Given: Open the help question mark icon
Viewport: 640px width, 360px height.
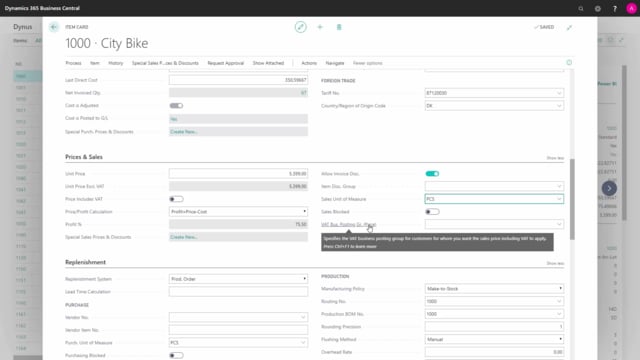Looking at the screenshot, I should (615, 8).
